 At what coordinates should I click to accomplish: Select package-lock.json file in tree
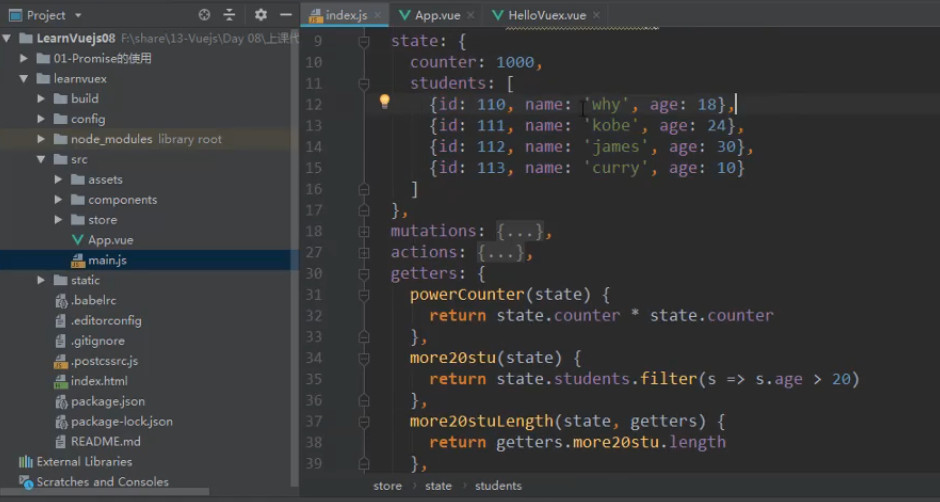(x=114, y=422)
